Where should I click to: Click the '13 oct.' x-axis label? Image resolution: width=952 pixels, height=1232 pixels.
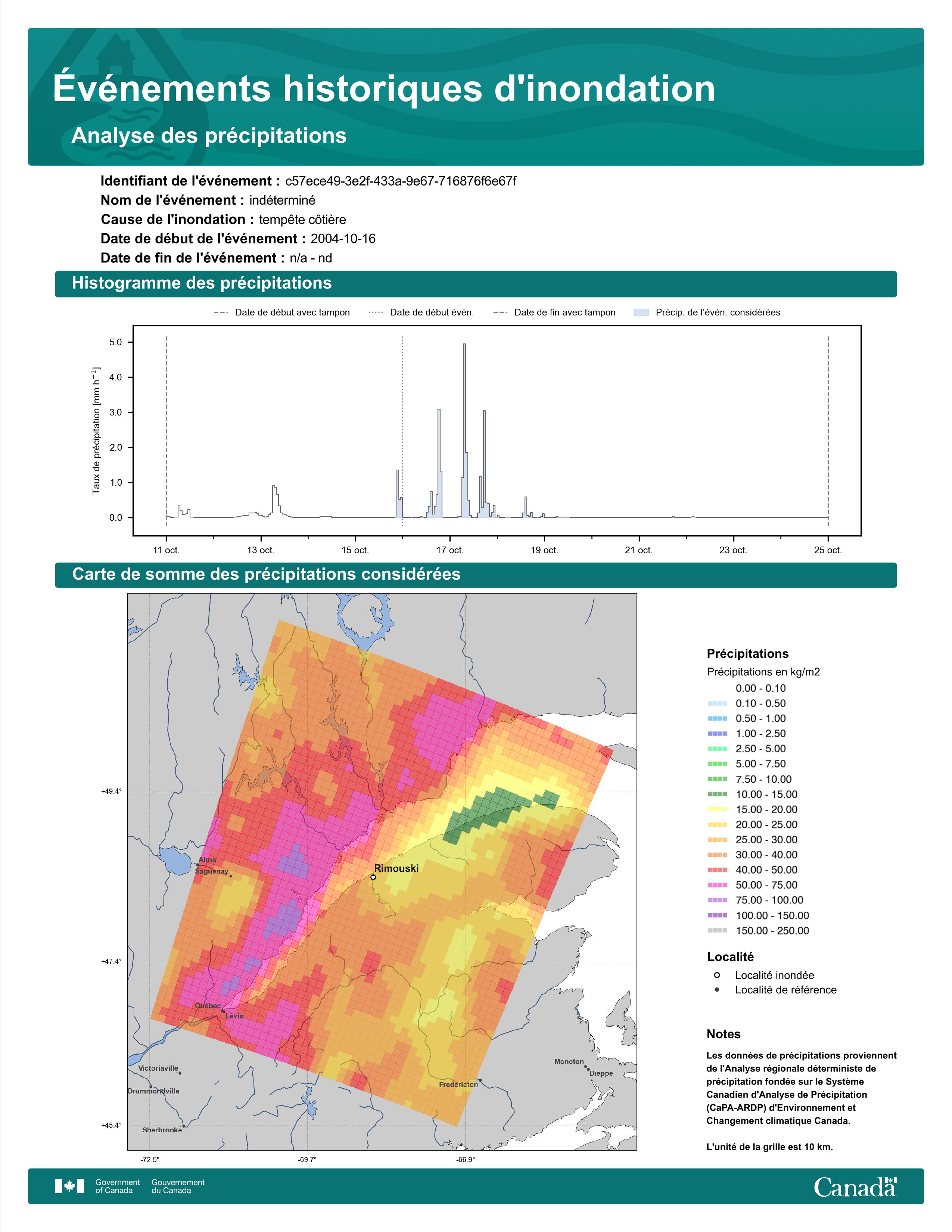[x=261, y=550]
